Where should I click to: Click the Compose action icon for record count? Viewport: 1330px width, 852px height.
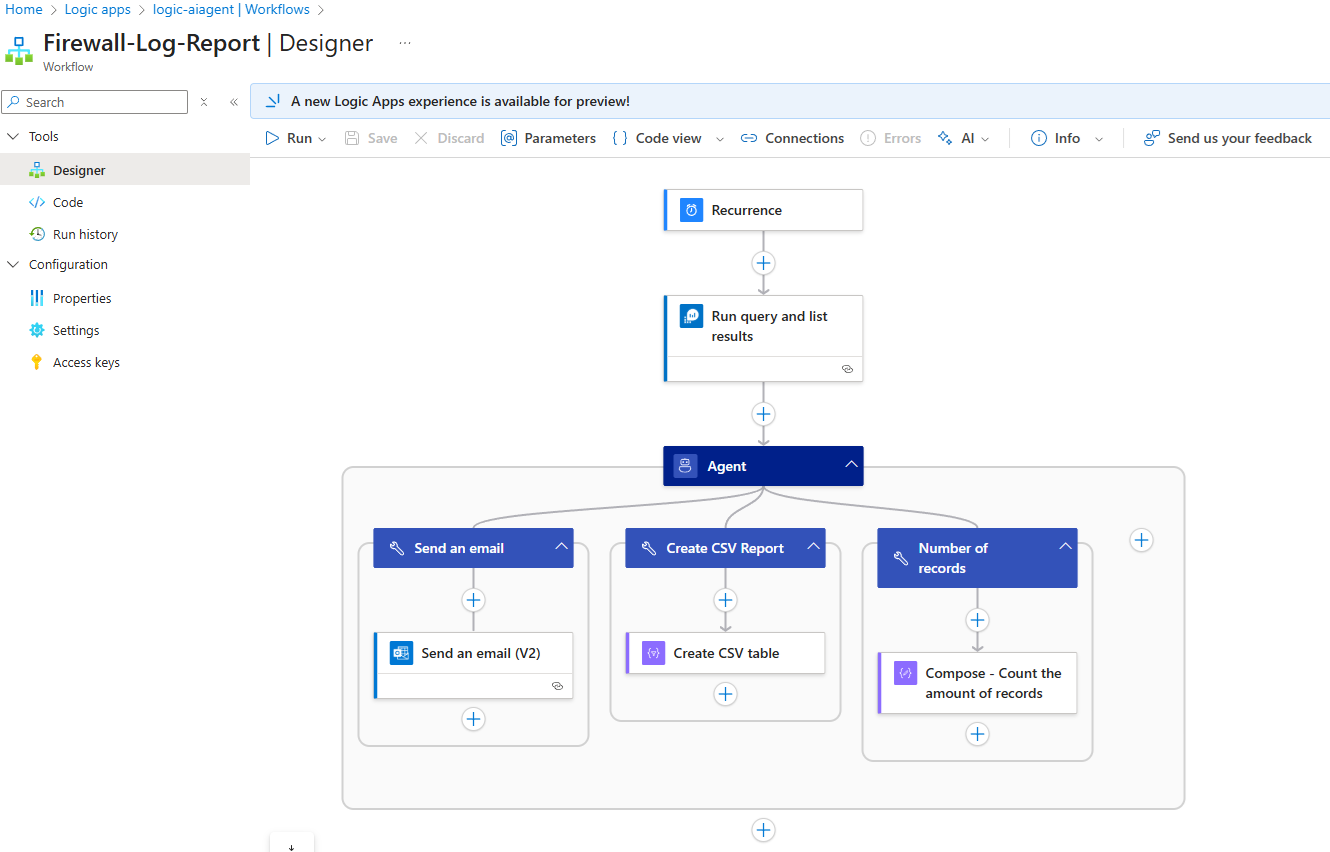click(x=905, y=673)
